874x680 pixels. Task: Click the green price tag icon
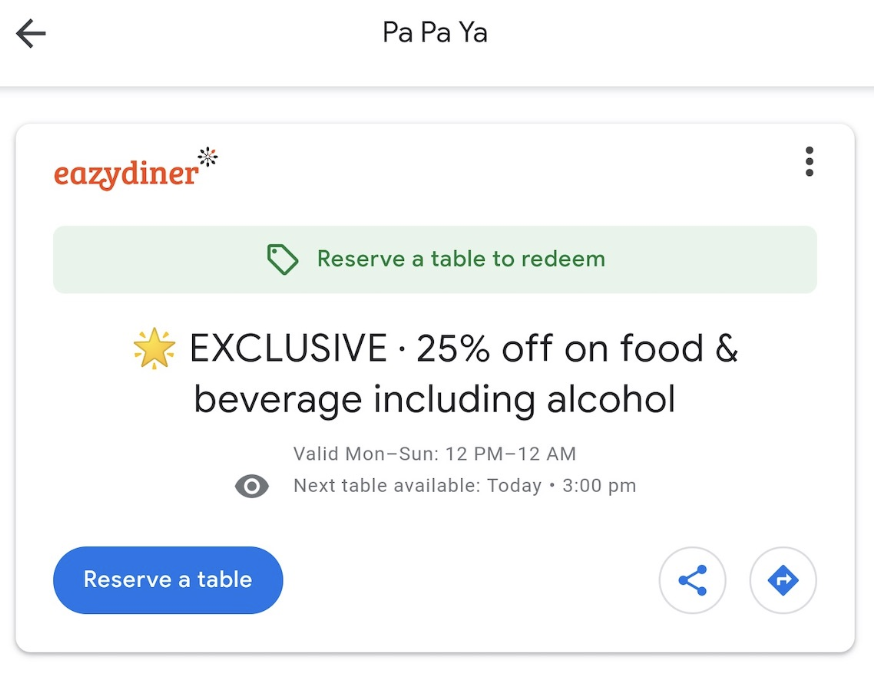(282, 260)
